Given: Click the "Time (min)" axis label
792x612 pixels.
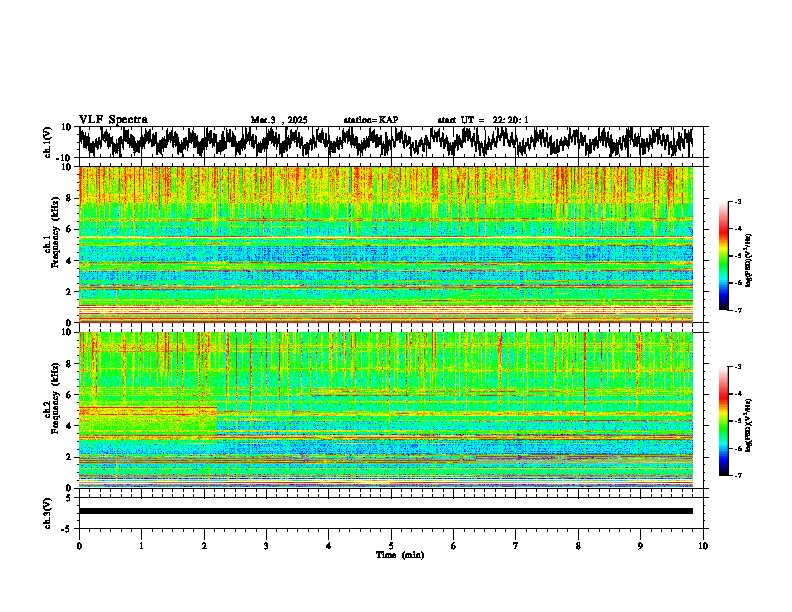Looking at the screenshot, I should pyautogui.click(x=400, y=555).
